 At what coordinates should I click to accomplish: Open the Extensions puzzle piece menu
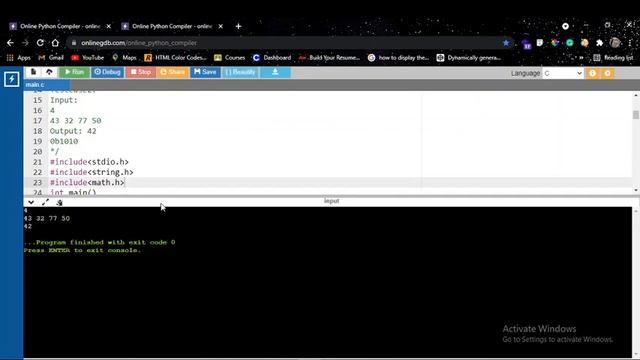[600, 42]
